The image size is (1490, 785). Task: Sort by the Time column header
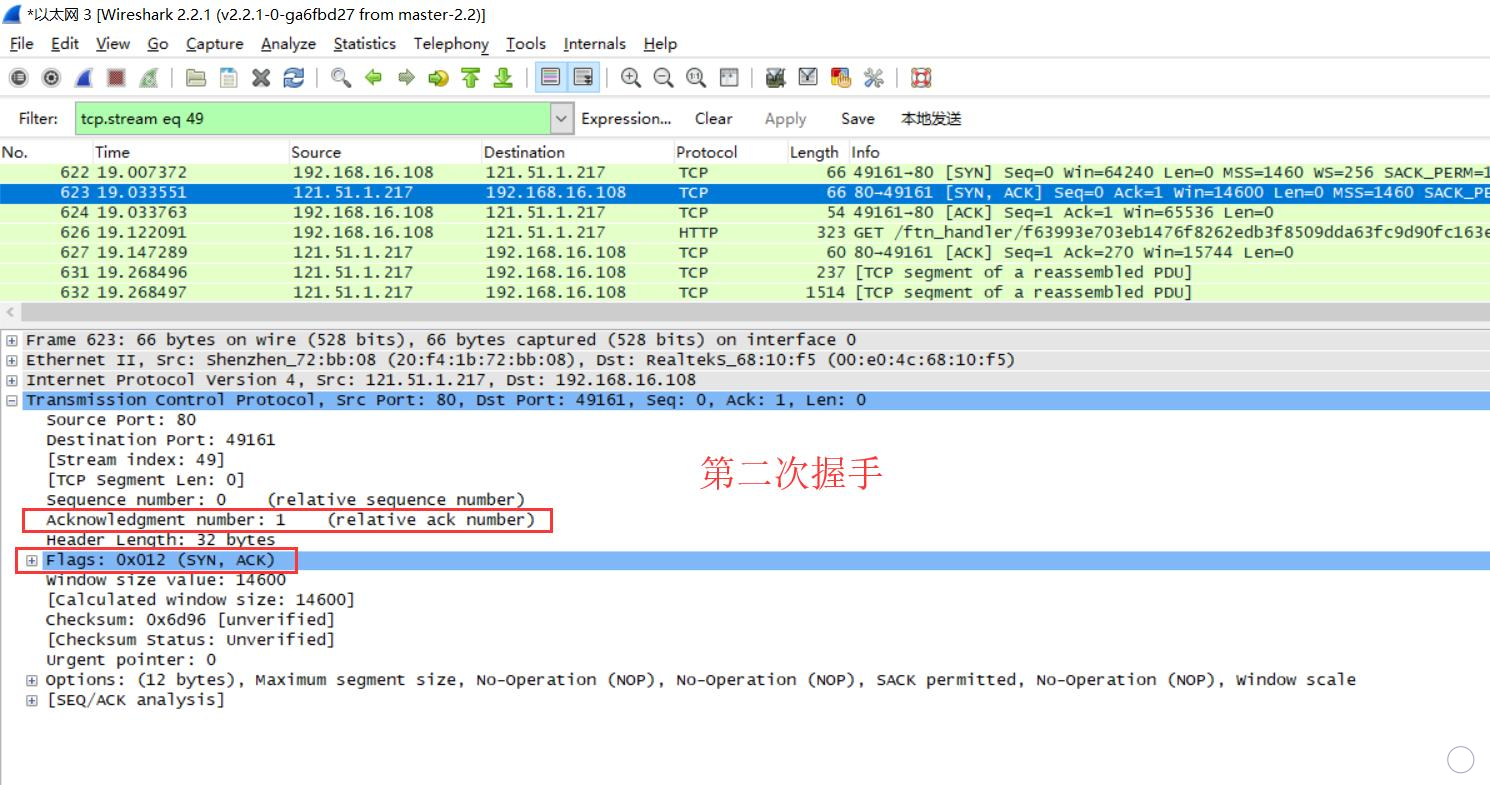coord(190,152)
